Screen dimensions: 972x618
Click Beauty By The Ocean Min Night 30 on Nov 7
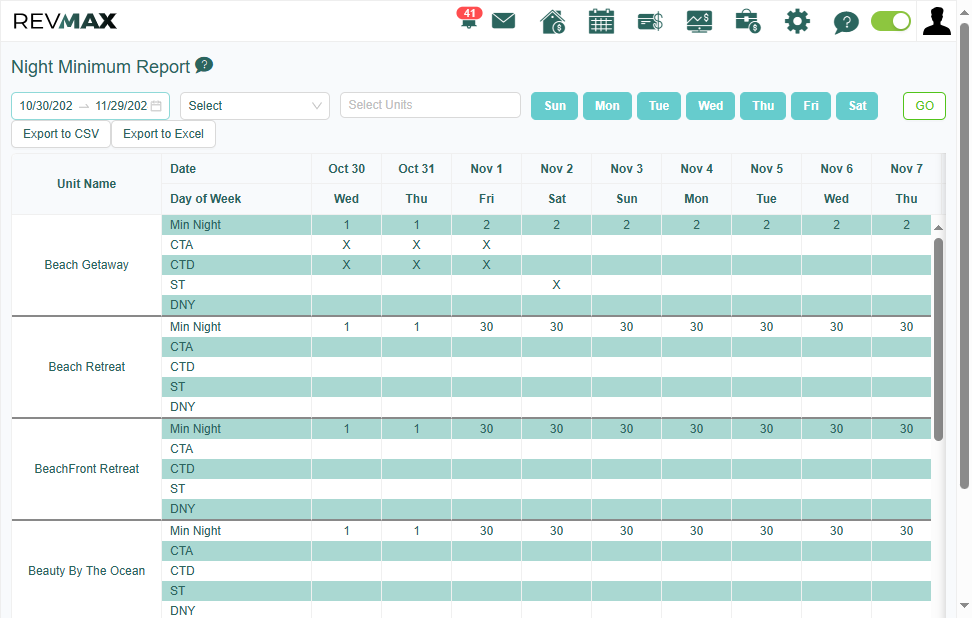(x=906, y=531)
